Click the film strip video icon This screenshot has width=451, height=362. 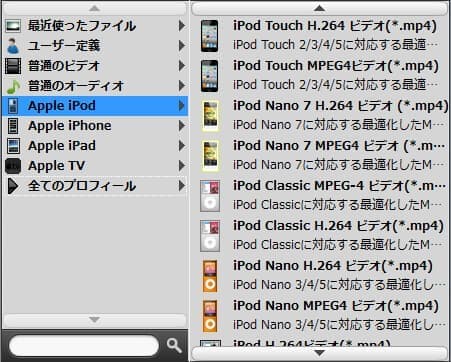pos(13,66)
